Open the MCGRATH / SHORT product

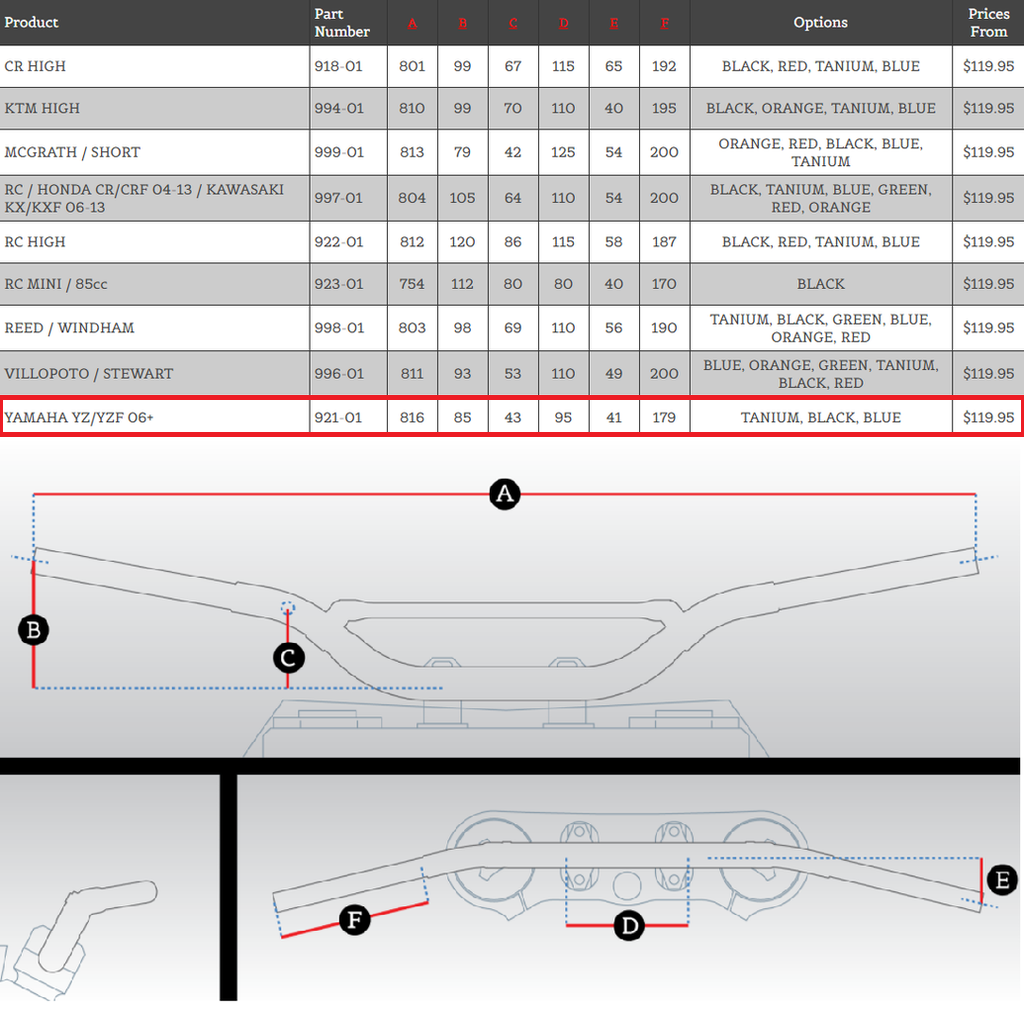(x=72, y=152)
